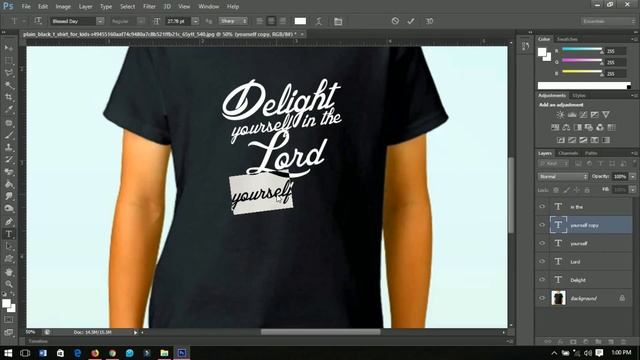Screen dimensions: 640x360
Task: Click the background layer thumbnail
Action: coord(558,298)
